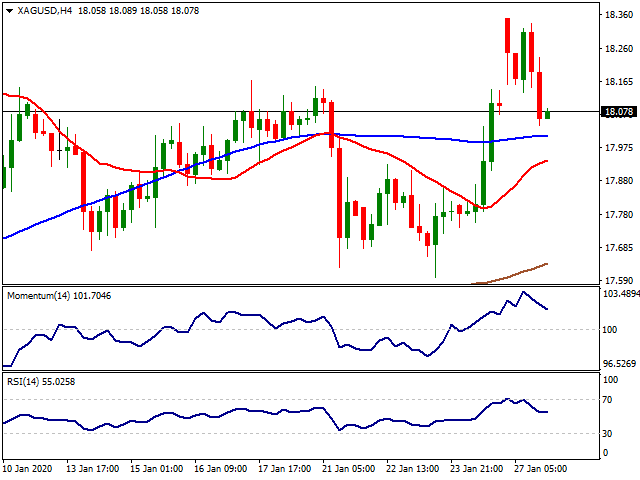This screenshot has width=640, height=480.
Task: Click the last green candle at current price
Action: pyautogui.click(x=547, y=114)
